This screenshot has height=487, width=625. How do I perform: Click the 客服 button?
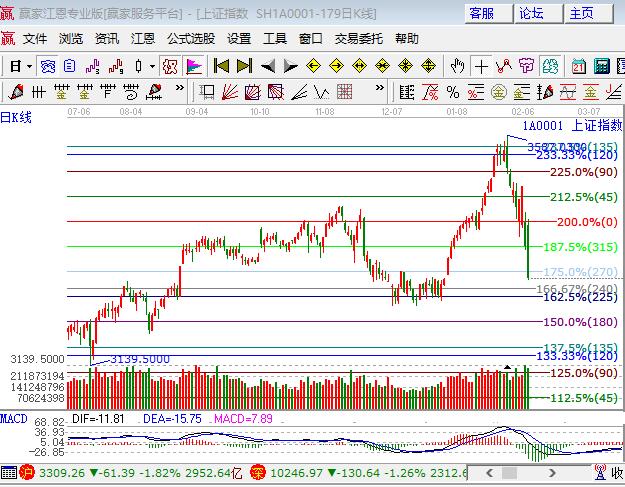tap(481, 13)
